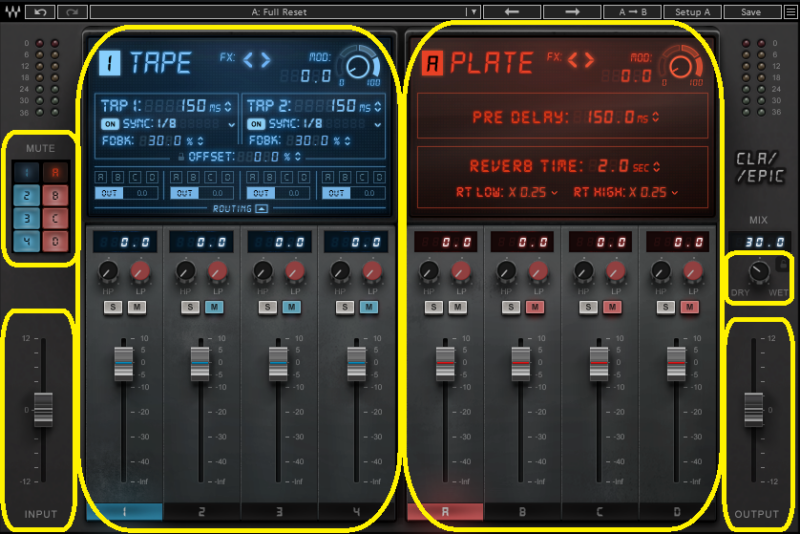800x534 pixels.
Task: Click the Mix value display field
Action: (x=758, y=241)
